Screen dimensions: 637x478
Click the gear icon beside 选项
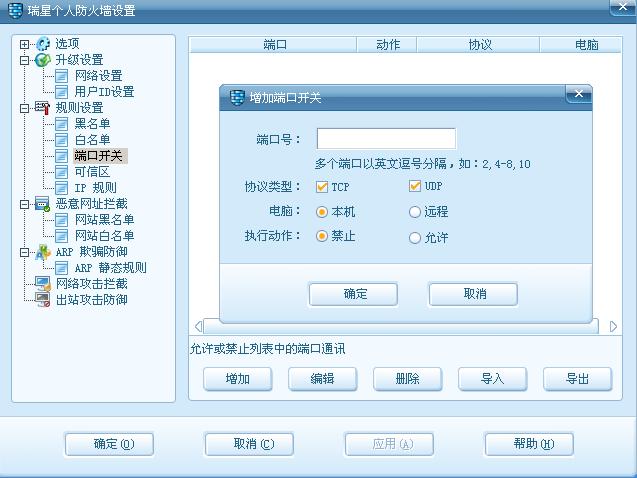coord(43,44)
